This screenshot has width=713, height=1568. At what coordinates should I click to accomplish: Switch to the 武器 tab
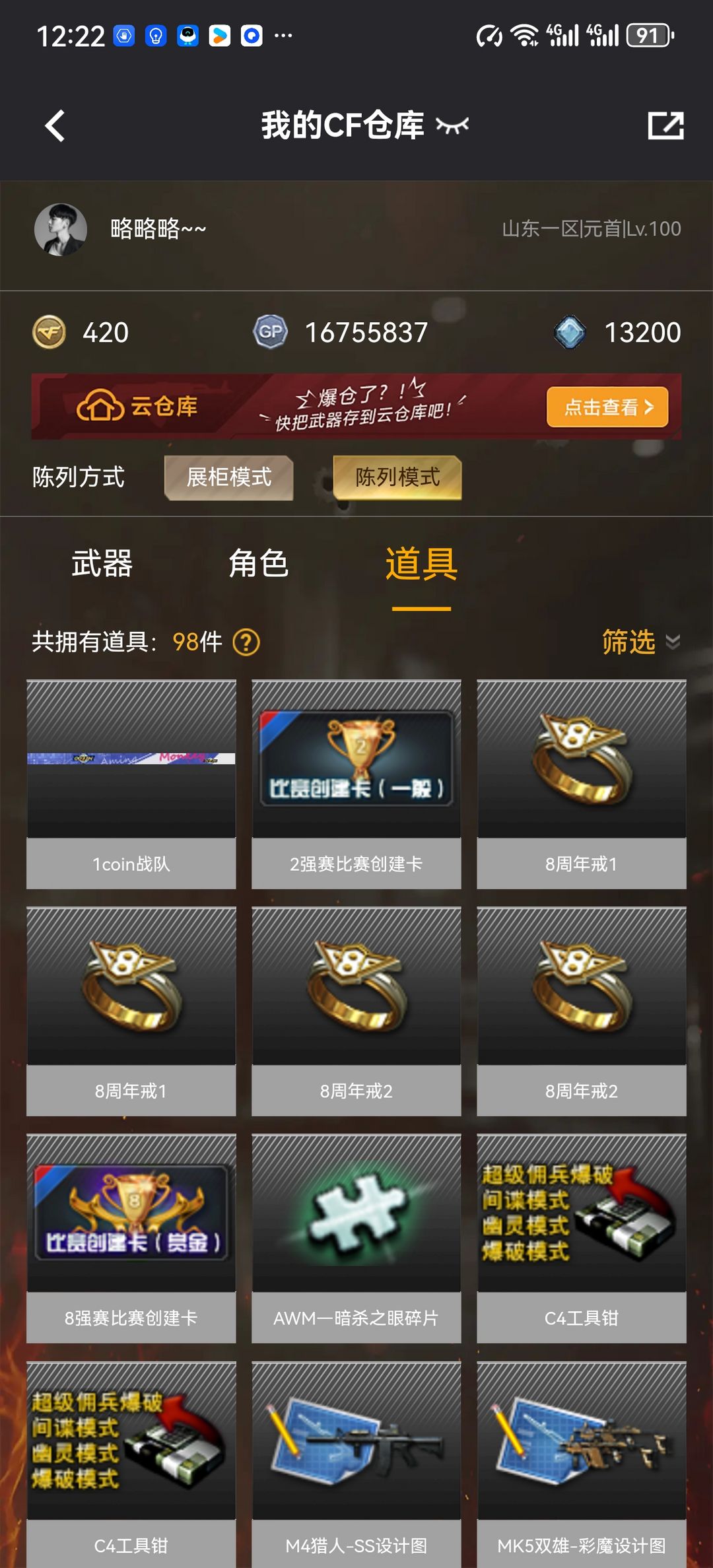[102, 564]
